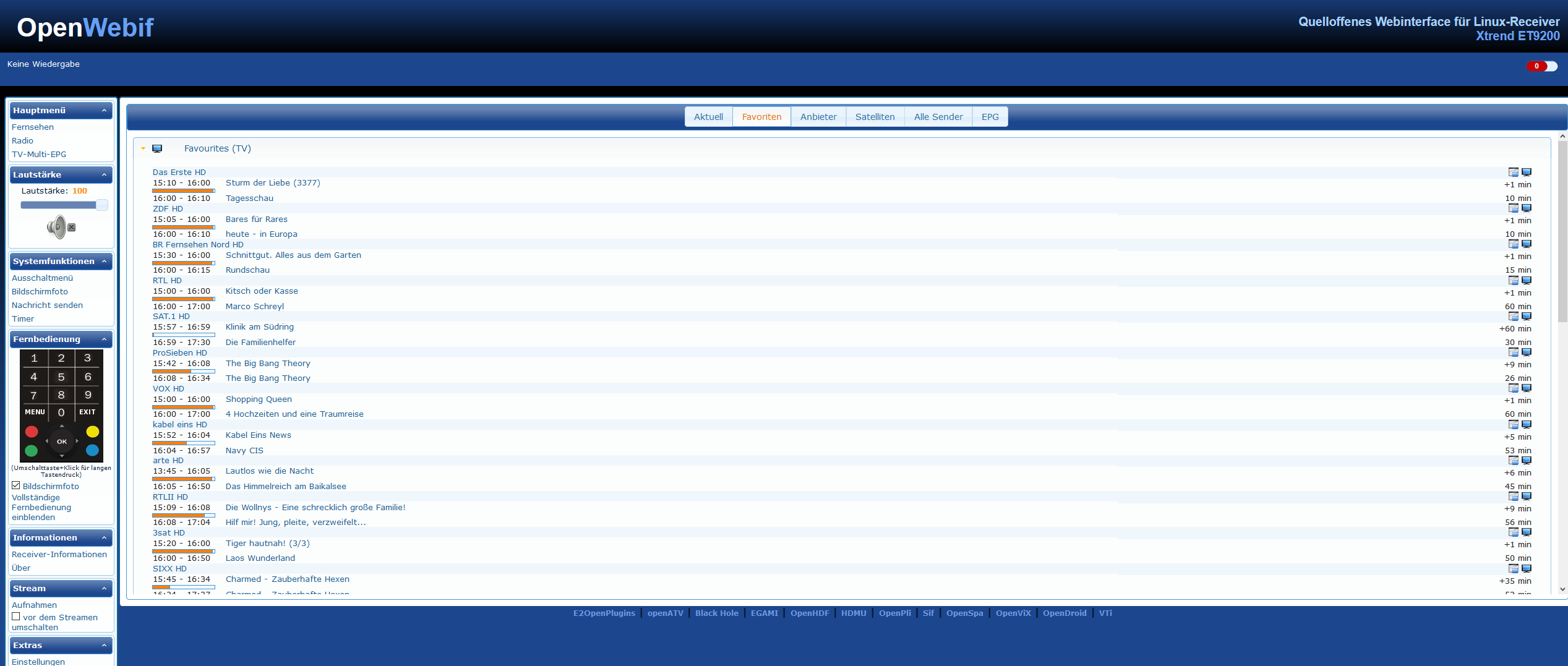This screenshot has width=1568, height=666.
Task: Collapse the Systemfunktionen section
Action: [104, 262]
